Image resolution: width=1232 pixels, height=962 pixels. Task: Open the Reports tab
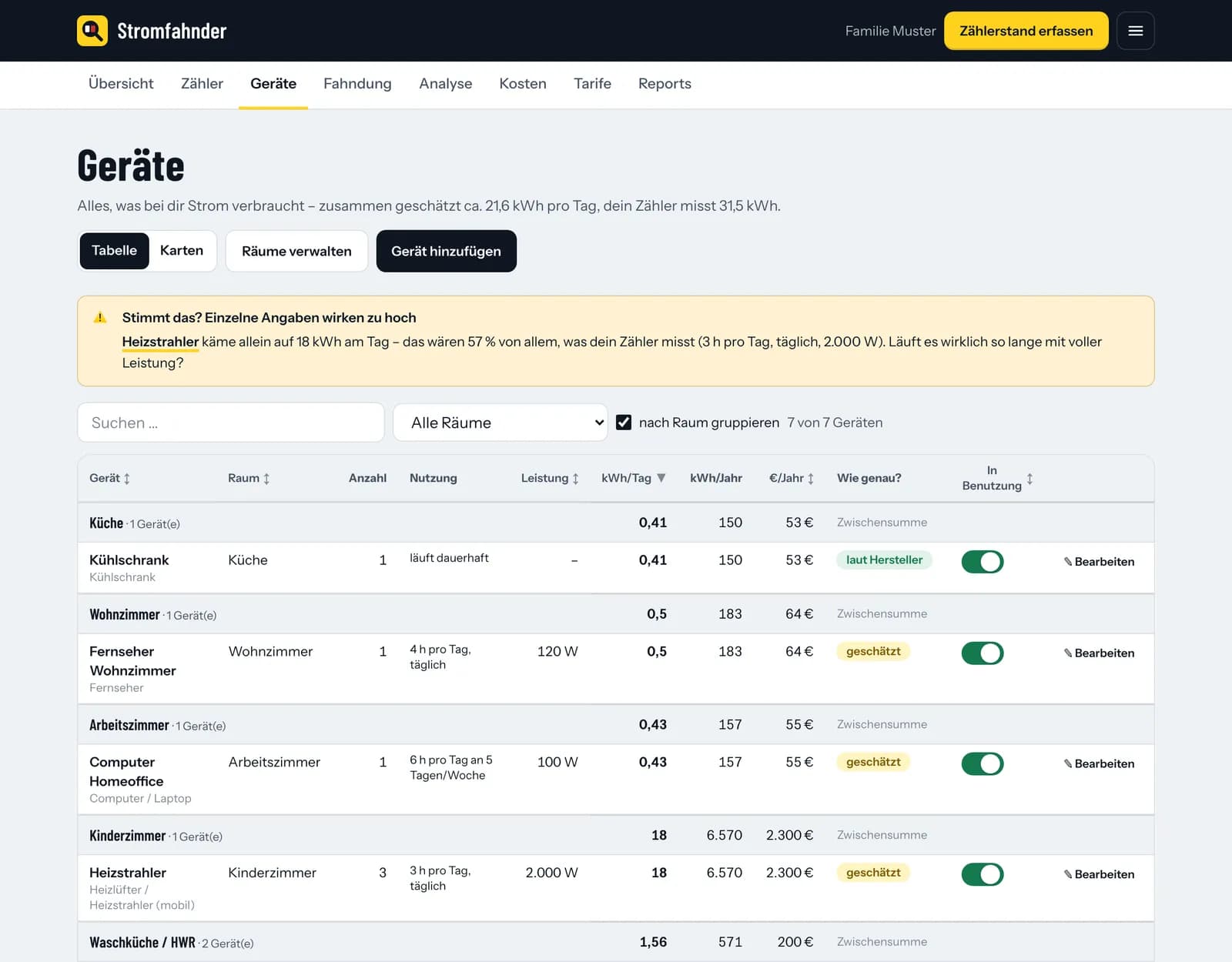[665, 83]
